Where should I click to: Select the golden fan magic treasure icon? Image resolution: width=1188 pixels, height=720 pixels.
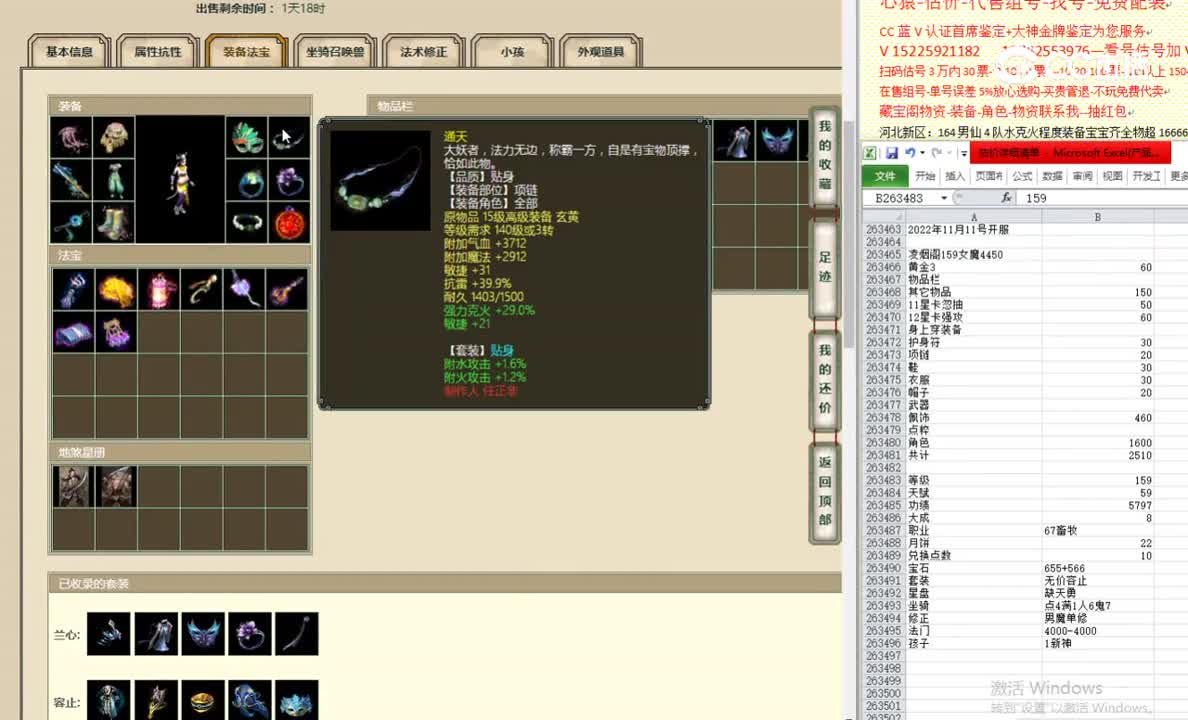[x=116, y=290]
